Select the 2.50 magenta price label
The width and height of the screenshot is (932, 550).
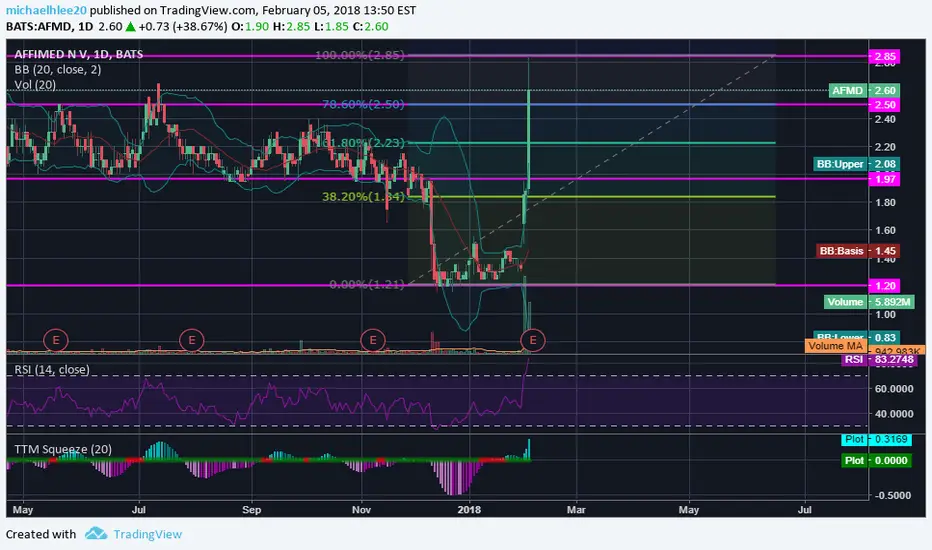pyautogui.click(x=884, y=105)
